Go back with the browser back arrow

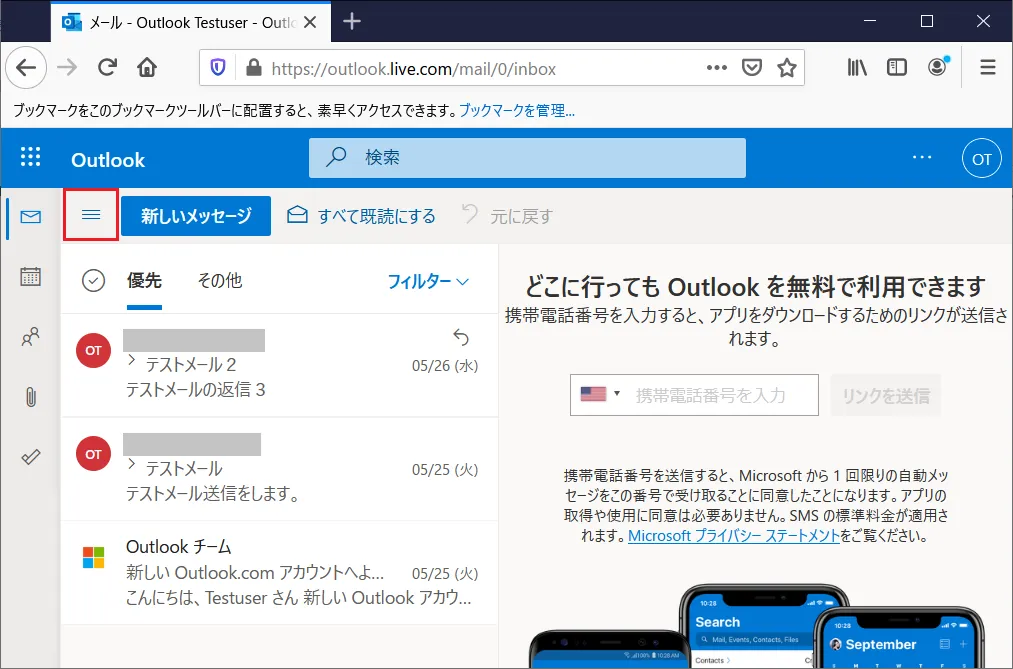[x=26, y=68]
